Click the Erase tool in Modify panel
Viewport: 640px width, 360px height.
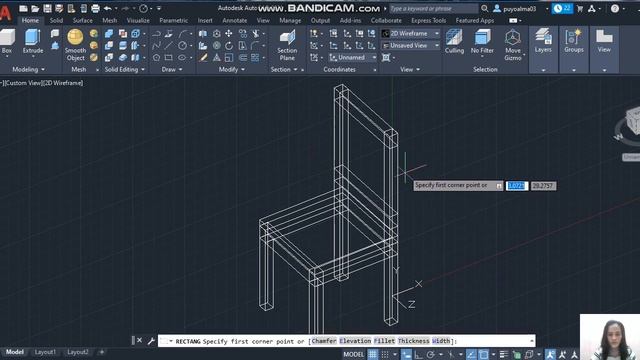[x=203, y=58]
